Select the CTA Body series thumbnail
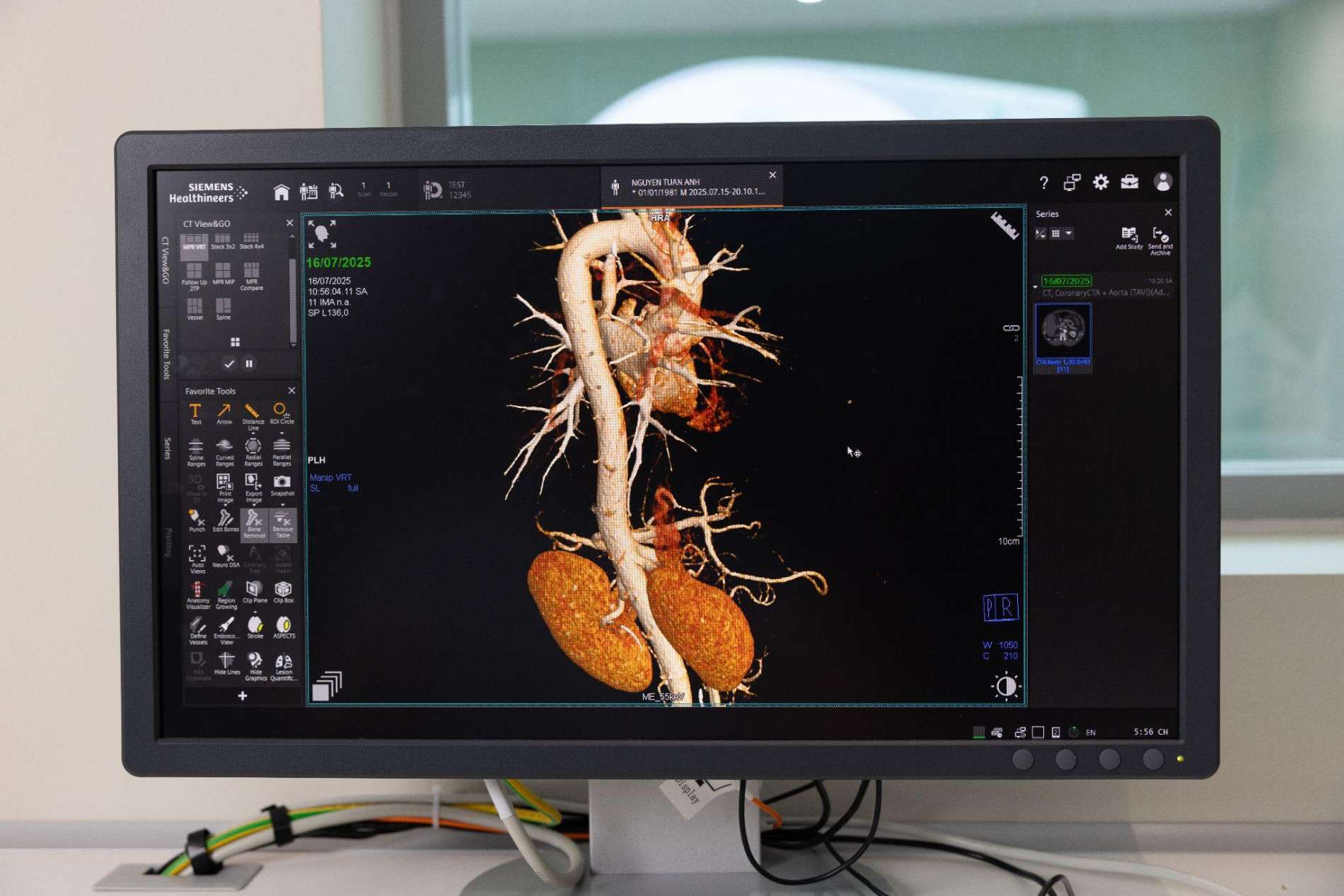Viewport: 1344px width, 896px height. (x=1062, y=331)
